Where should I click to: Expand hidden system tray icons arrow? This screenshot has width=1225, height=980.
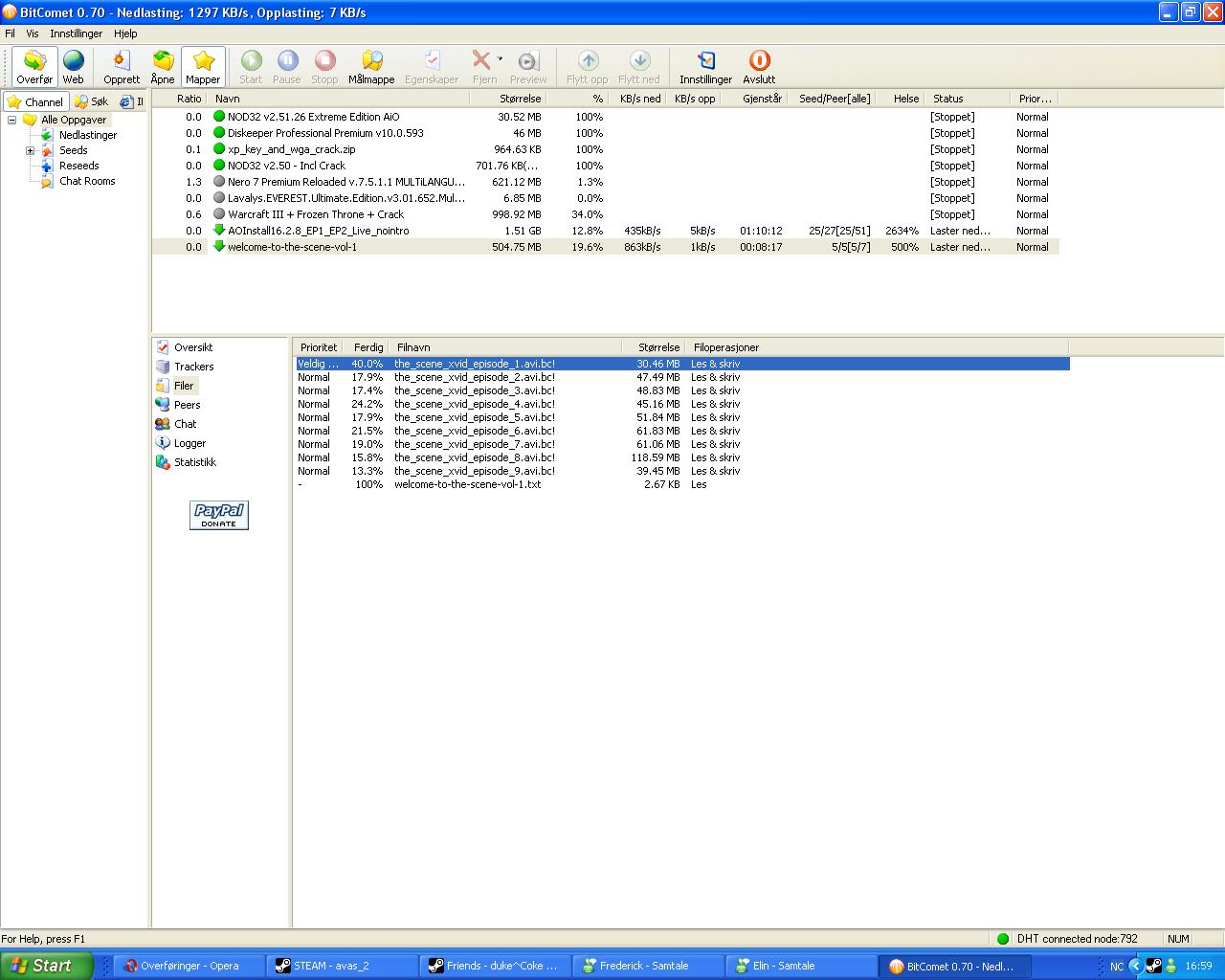(1136, 966)
